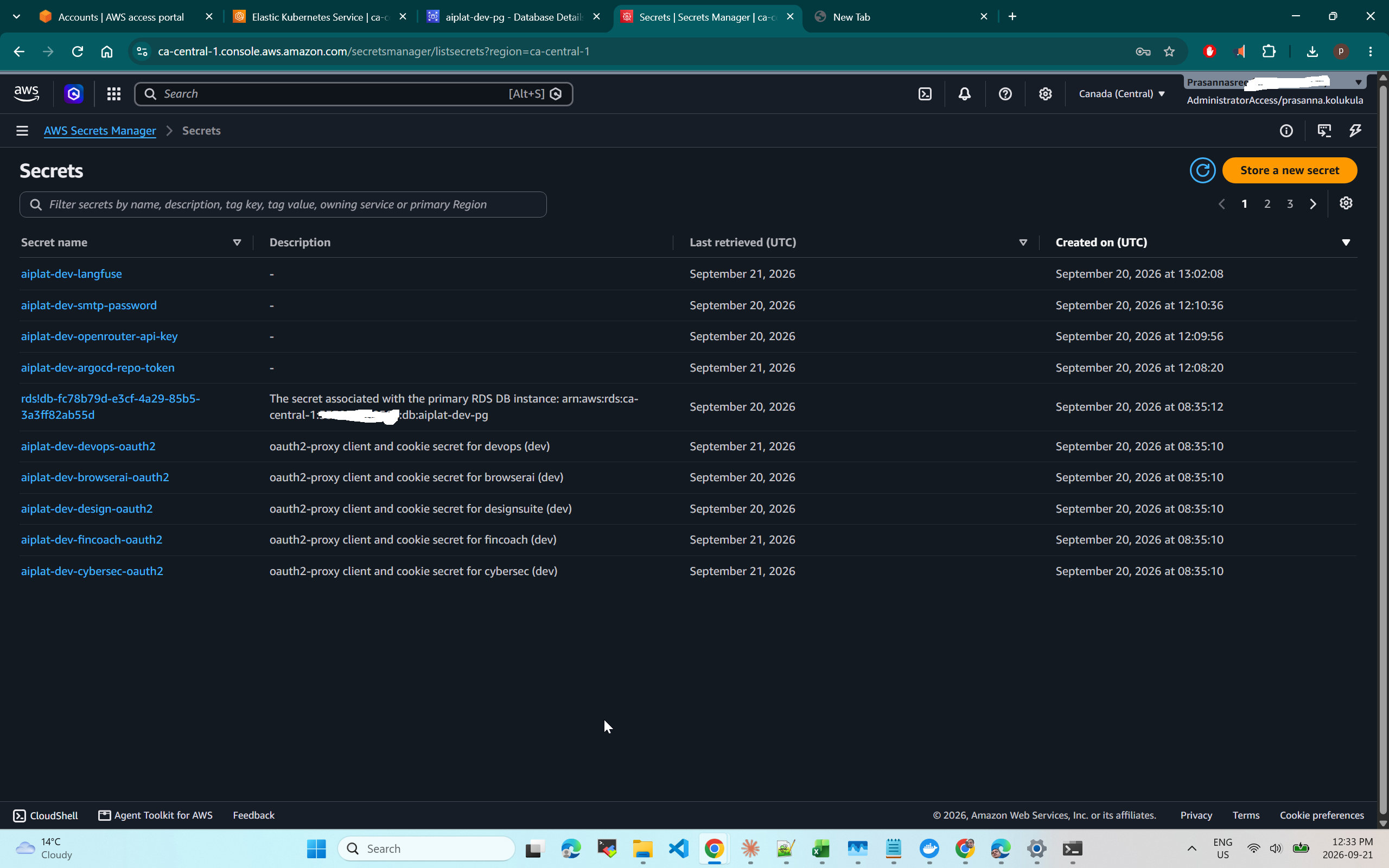Focus the AWS console Search box
Image resolution: width=1389 pixels, height=868 pixels.
pyautogui.click(x=354, y=93)
